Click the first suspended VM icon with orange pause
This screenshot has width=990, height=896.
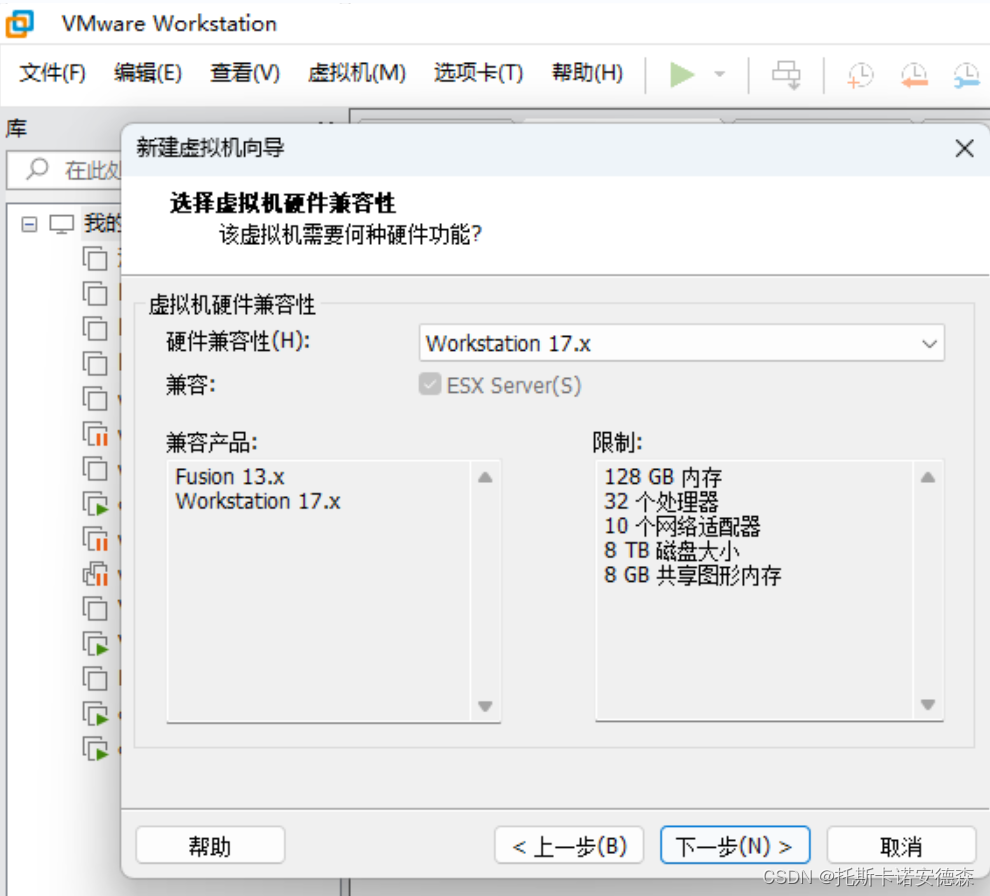coord(95,434)
